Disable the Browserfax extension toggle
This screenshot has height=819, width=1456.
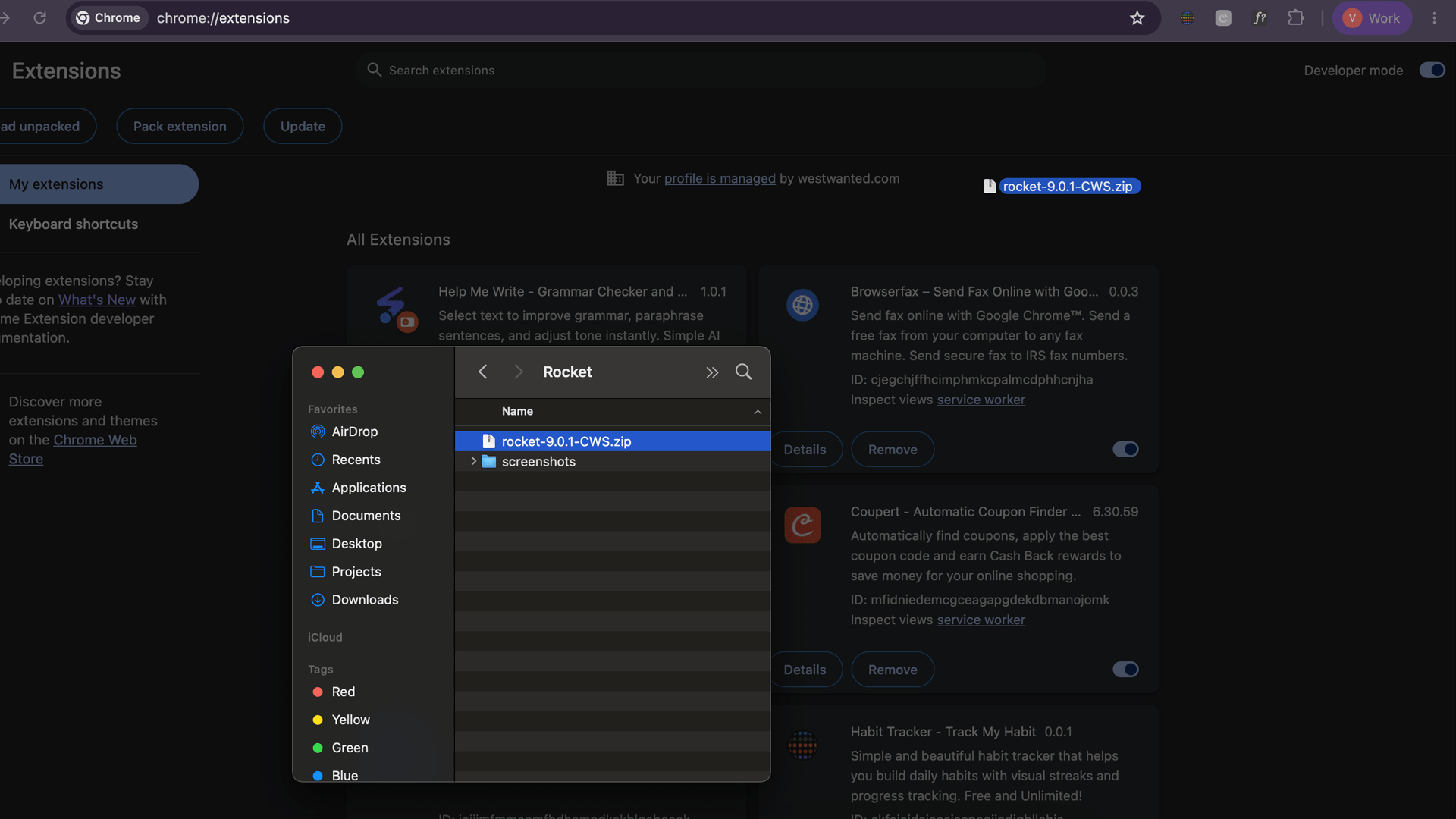[1125, 449]
